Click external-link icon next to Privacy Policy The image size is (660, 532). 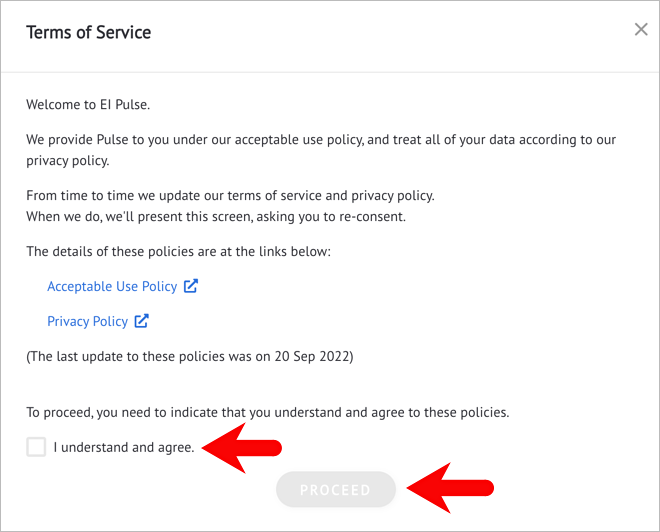coord(141,321)
